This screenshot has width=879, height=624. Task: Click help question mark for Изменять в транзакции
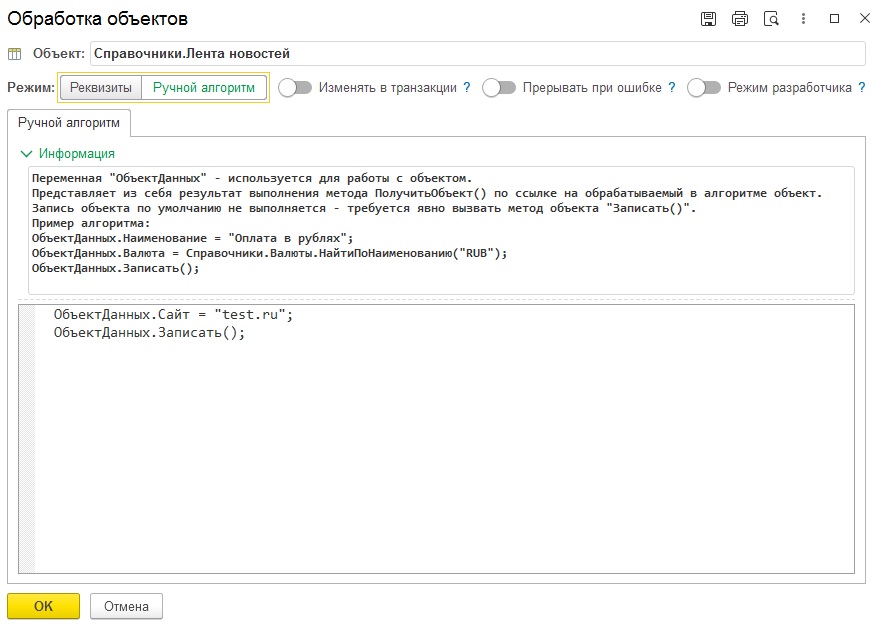[x=467, y=88]
